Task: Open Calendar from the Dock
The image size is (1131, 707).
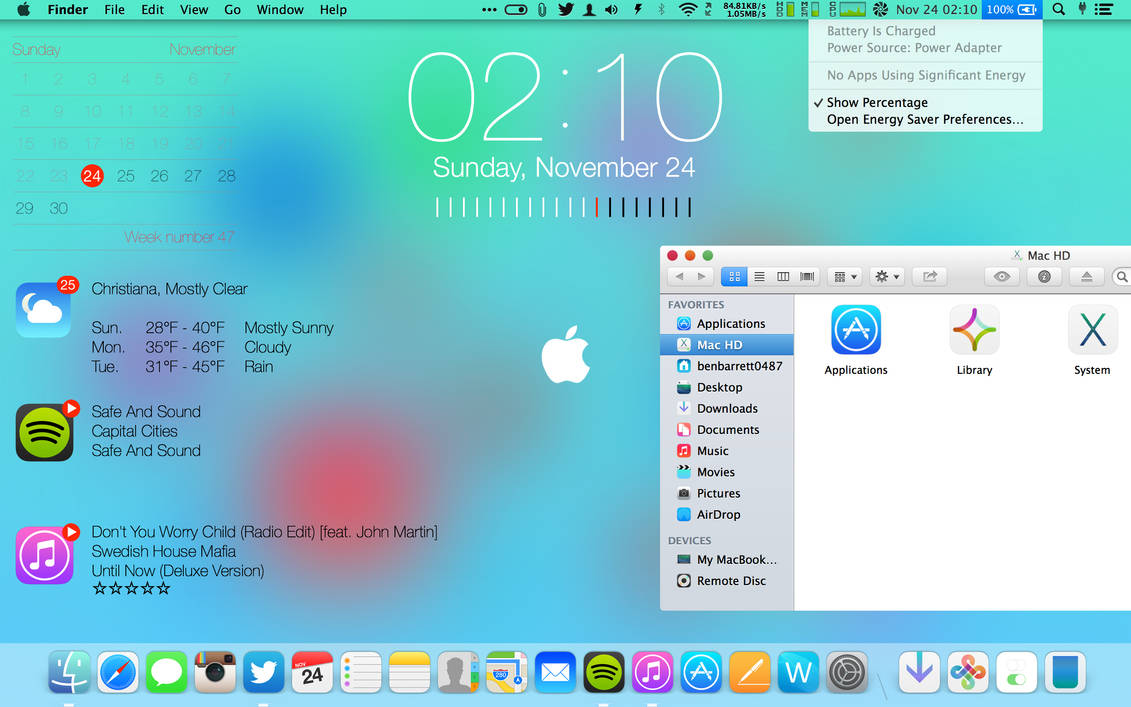Action: pos(312,672)
